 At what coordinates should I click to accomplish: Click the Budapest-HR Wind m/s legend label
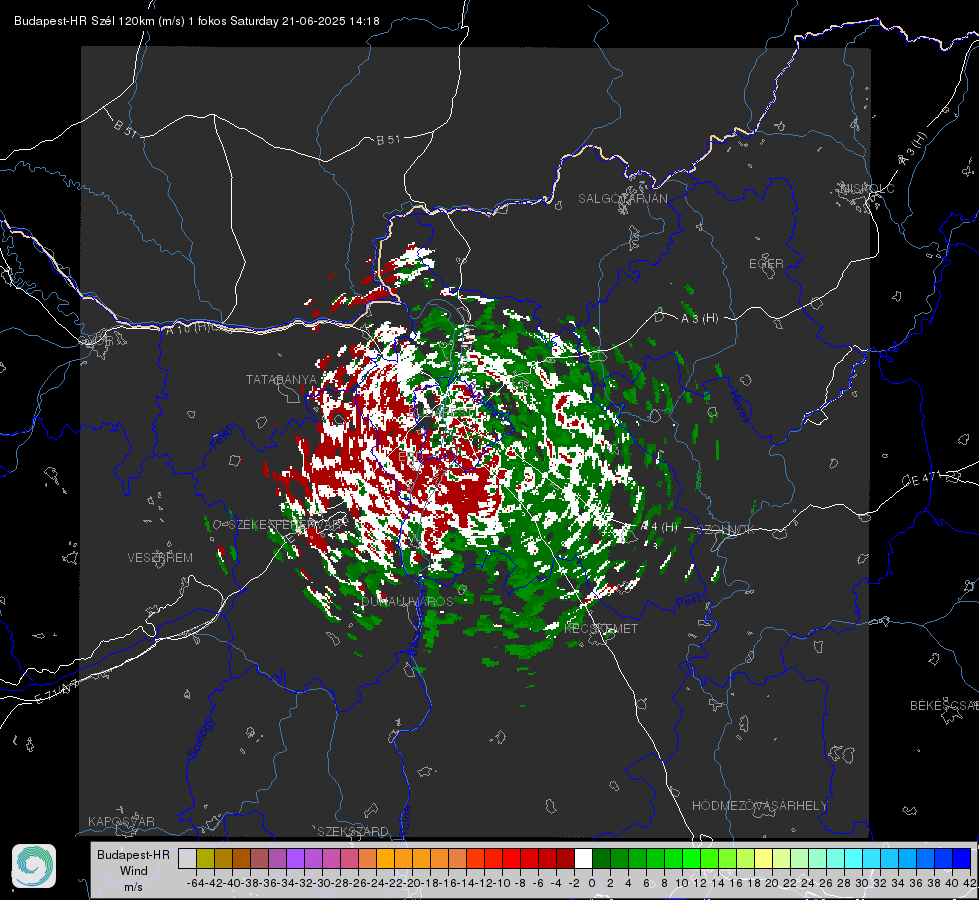[x=133, y=871]
